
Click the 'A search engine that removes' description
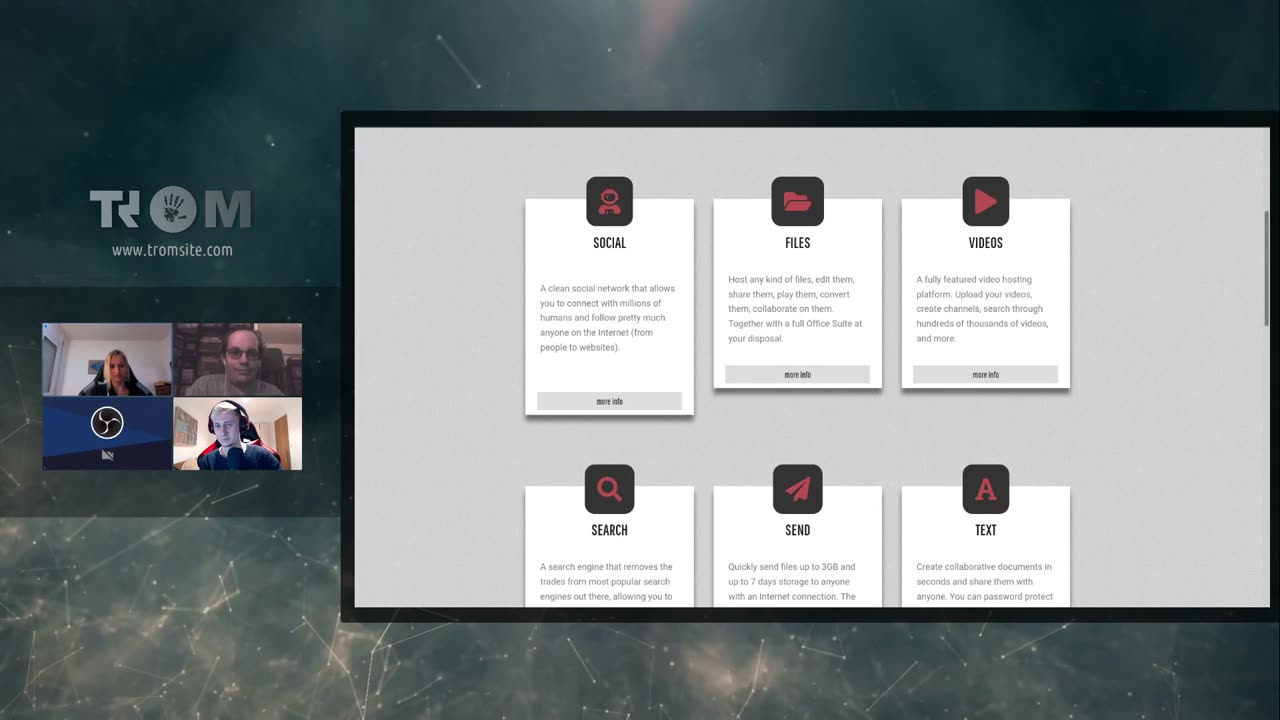pyautogui.click(x=607, y=582)
